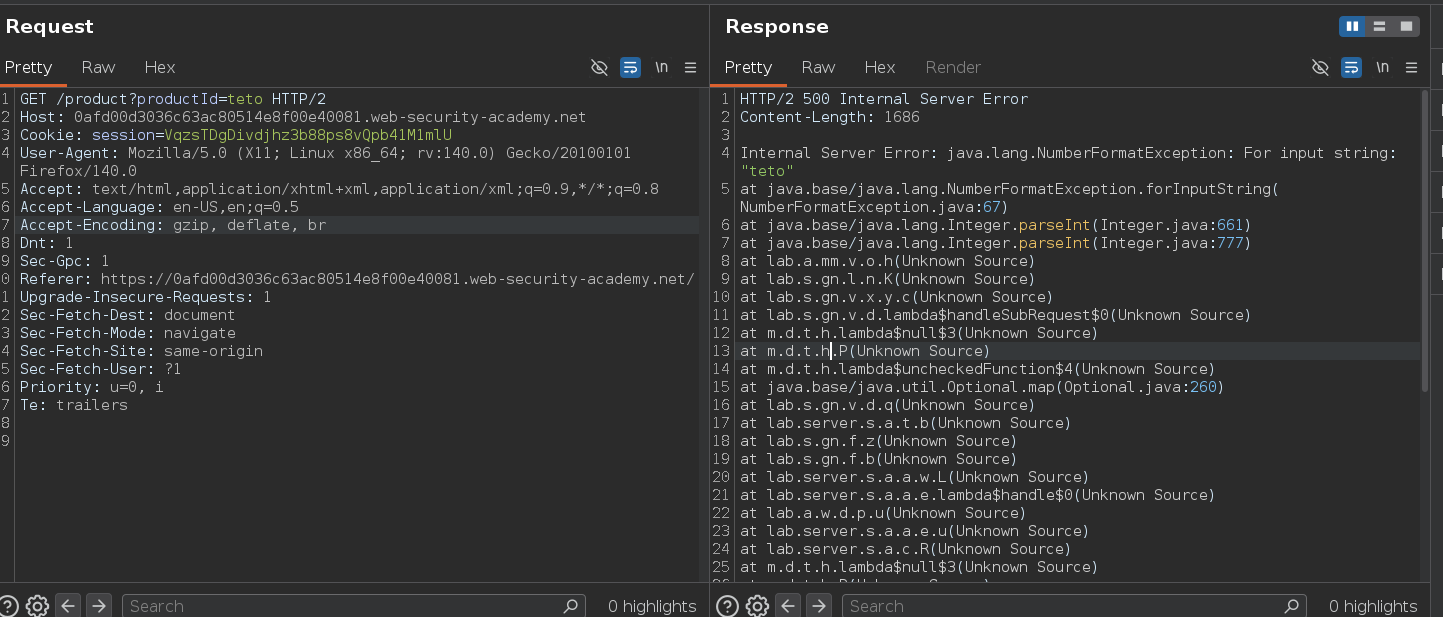Viewport: 1443px width, 617px height.
Task: Open the Response panel hamburger options menu
Action: [x=1411, y=67]
